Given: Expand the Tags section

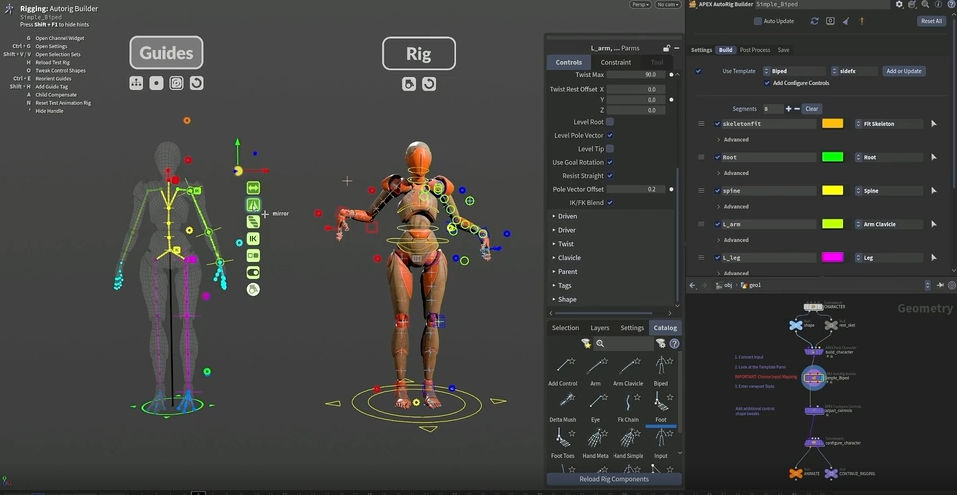Looking at the screenshot, I should pos(562,286).
